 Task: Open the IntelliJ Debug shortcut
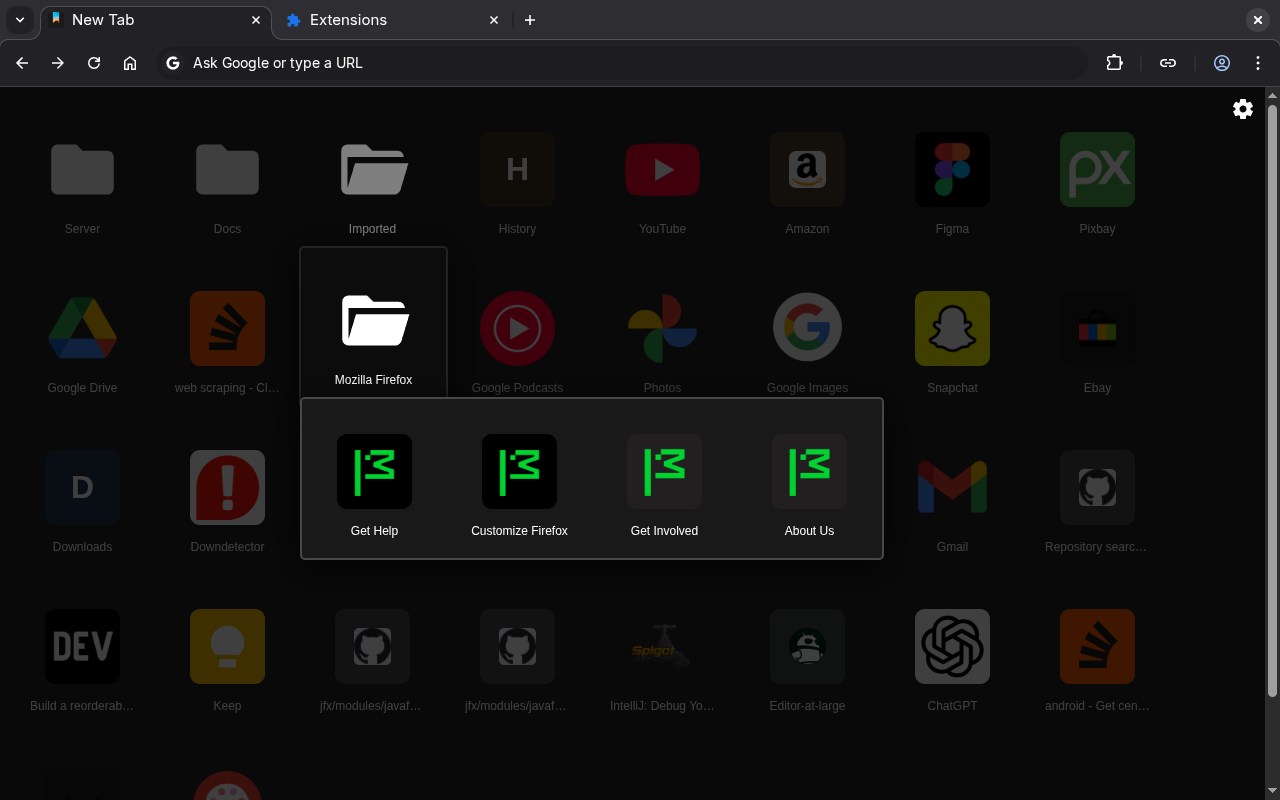(x=662, y=660)
